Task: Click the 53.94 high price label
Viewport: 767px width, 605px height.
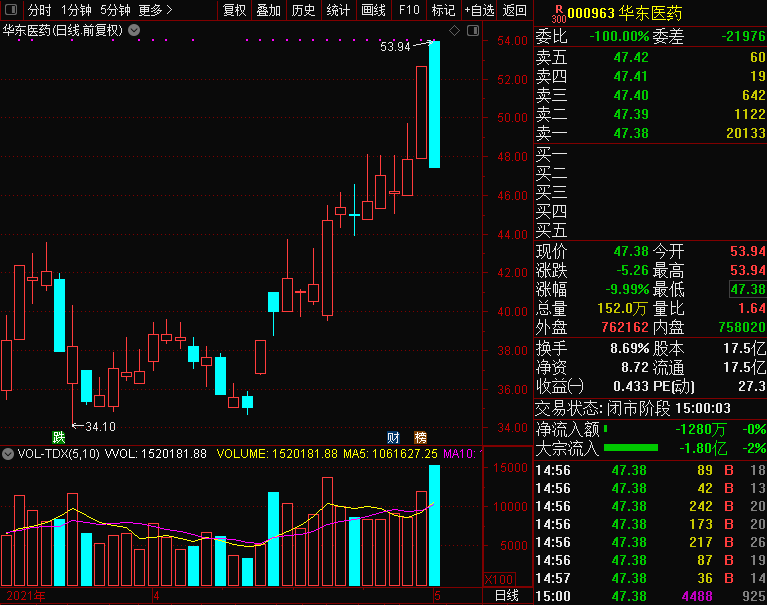Action: (x=396, y=47)
